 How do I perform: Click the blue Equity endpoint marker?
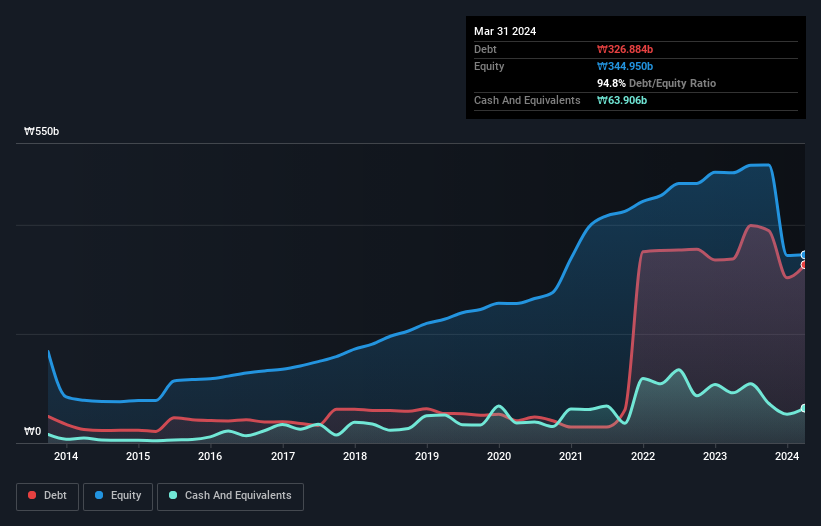click(x=803, y=255)
